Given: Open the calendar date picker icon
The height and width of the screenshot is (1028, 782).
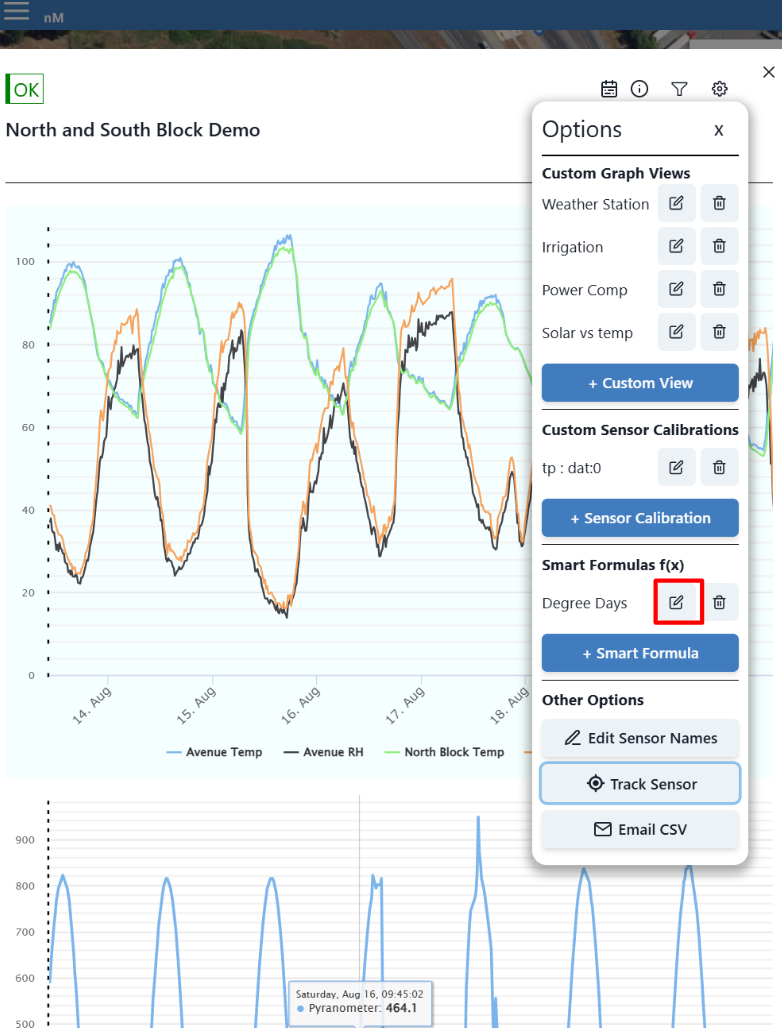Looking at the screenshot, I should (609, 89).
